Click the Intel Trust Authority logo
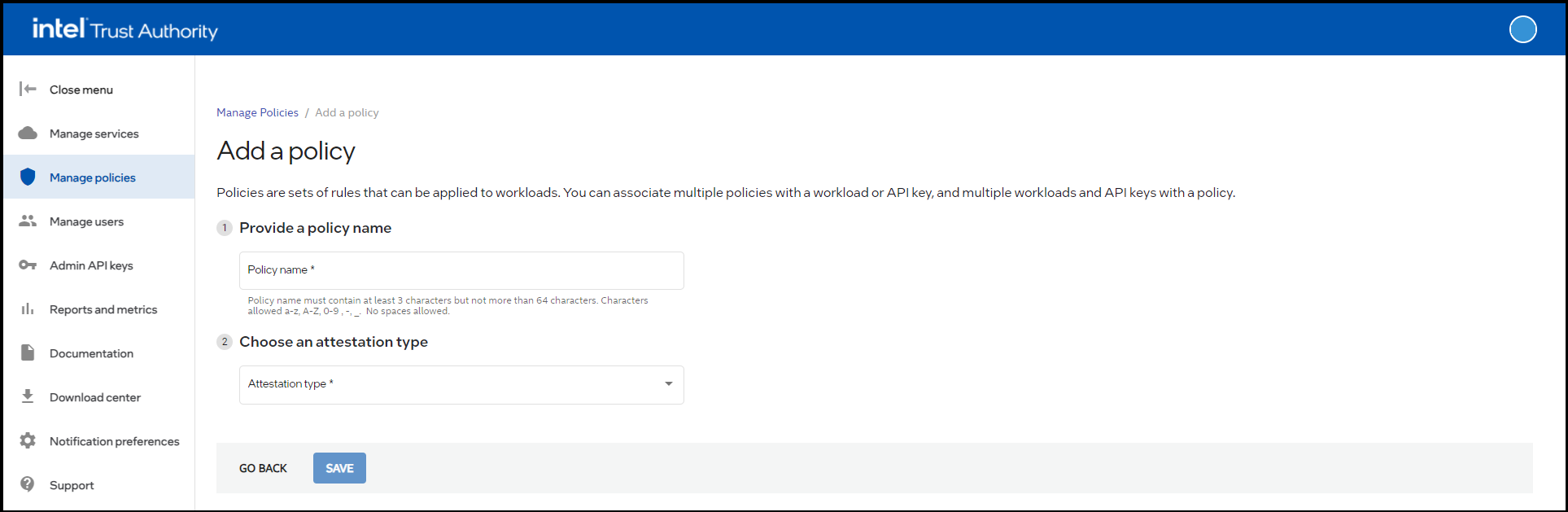Screen dimensions: 1568x512 (124, 29)
